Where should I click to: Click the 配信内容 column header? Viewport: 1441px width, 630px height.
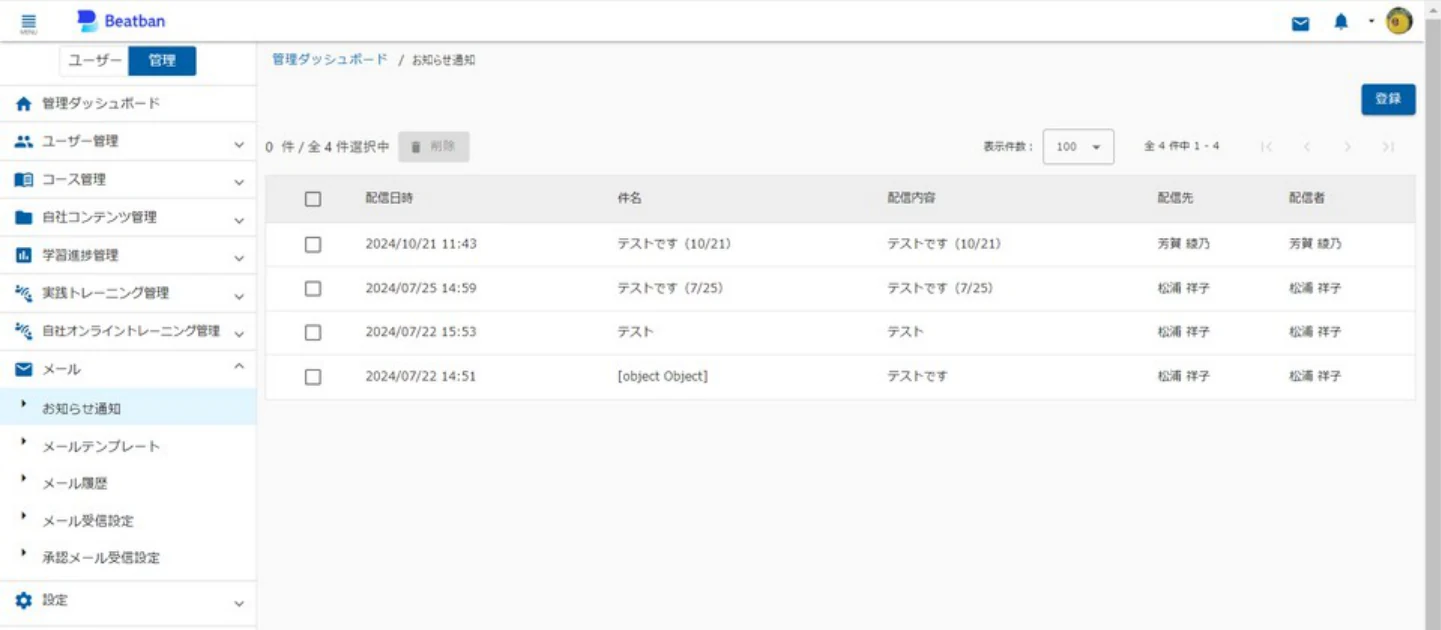click(911, 199)
